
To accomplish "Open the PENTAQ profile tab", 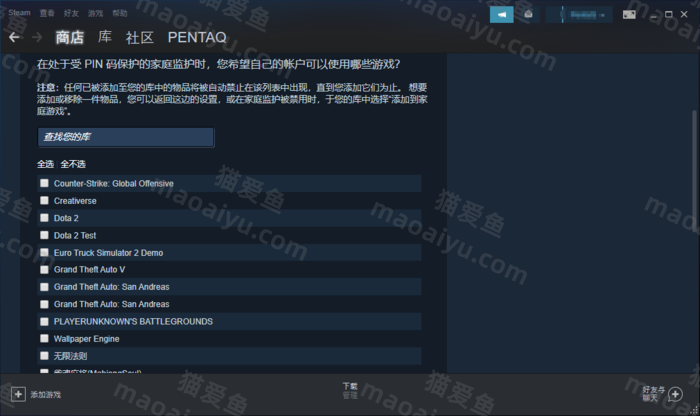I will (197, 37).
